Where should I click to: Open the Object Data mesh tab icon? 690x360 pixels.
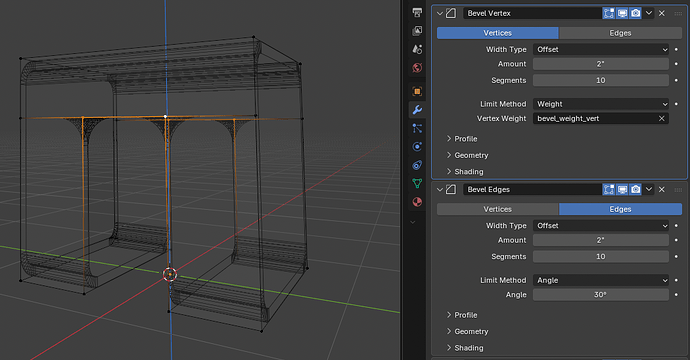(417, 183)
